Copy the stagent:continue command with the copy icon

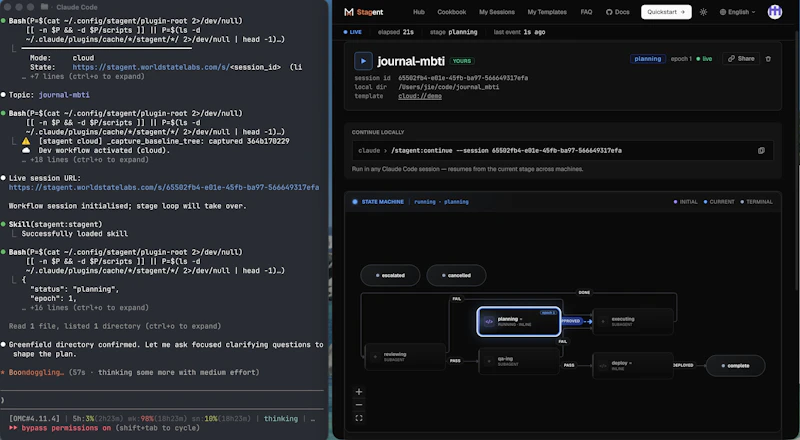[761, 151]
